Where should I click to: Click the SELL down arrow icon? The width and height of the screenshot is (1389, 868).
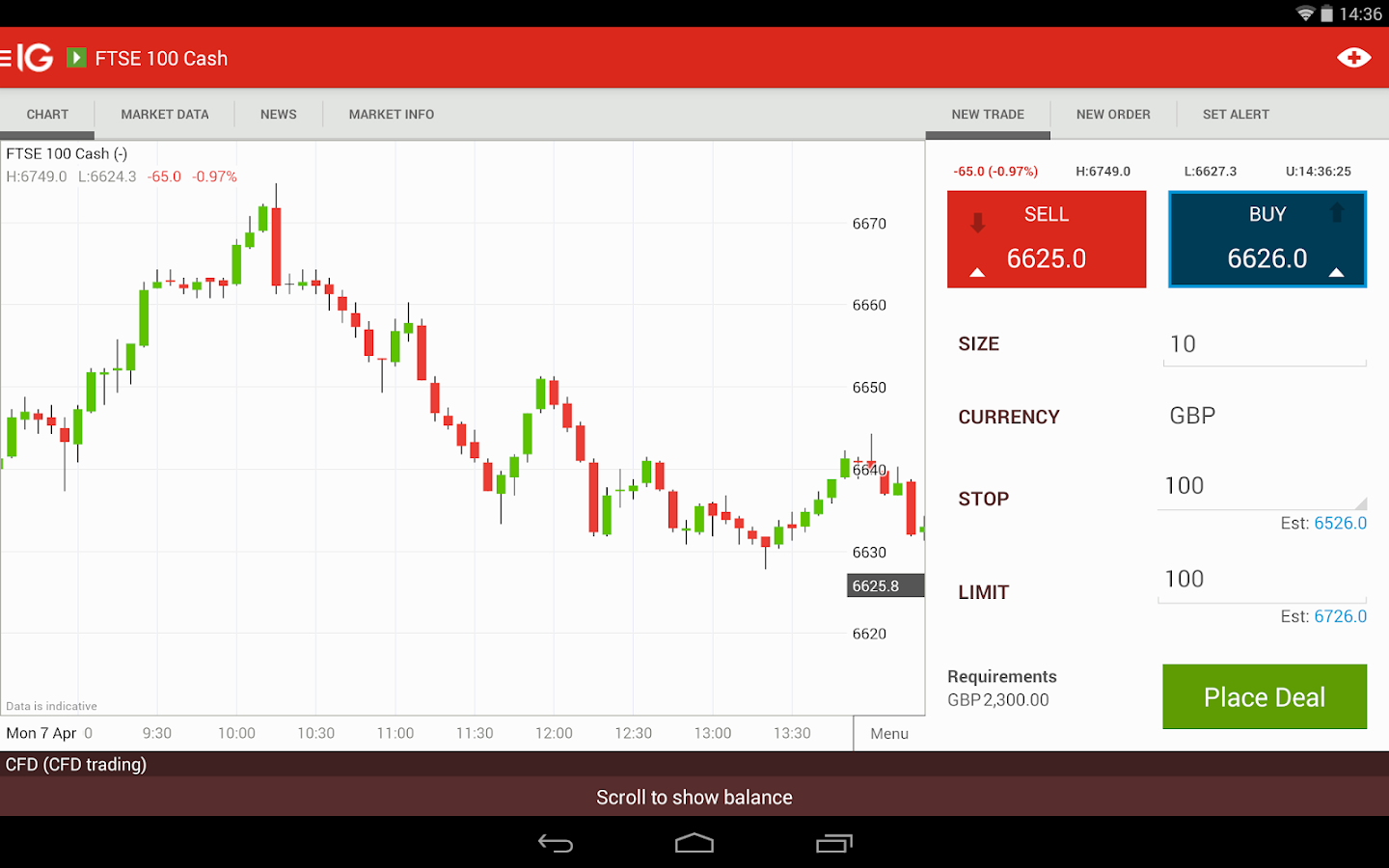[978, 223]
